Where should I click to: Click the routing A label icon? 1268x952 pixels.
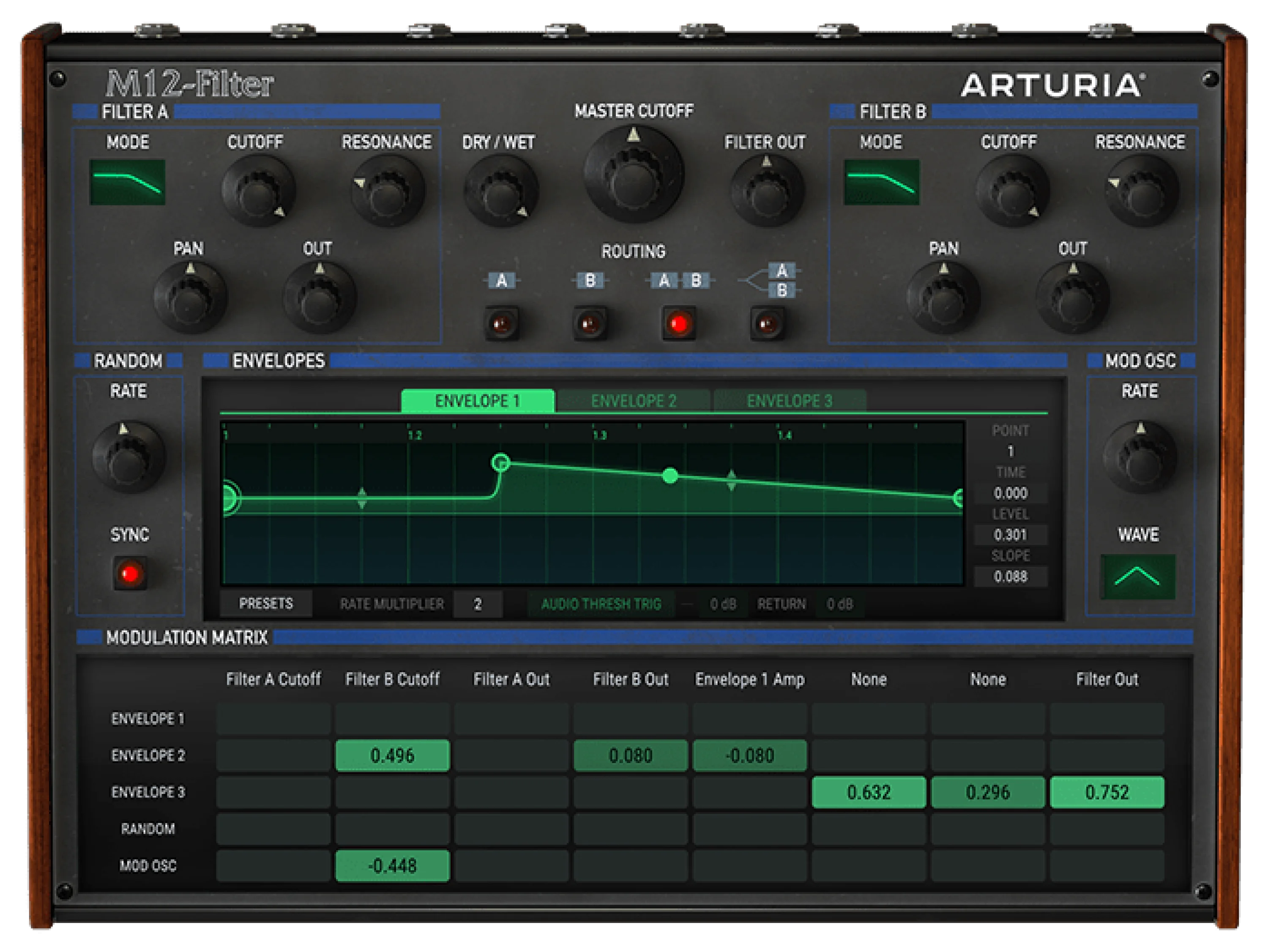(x=501, y=280)
